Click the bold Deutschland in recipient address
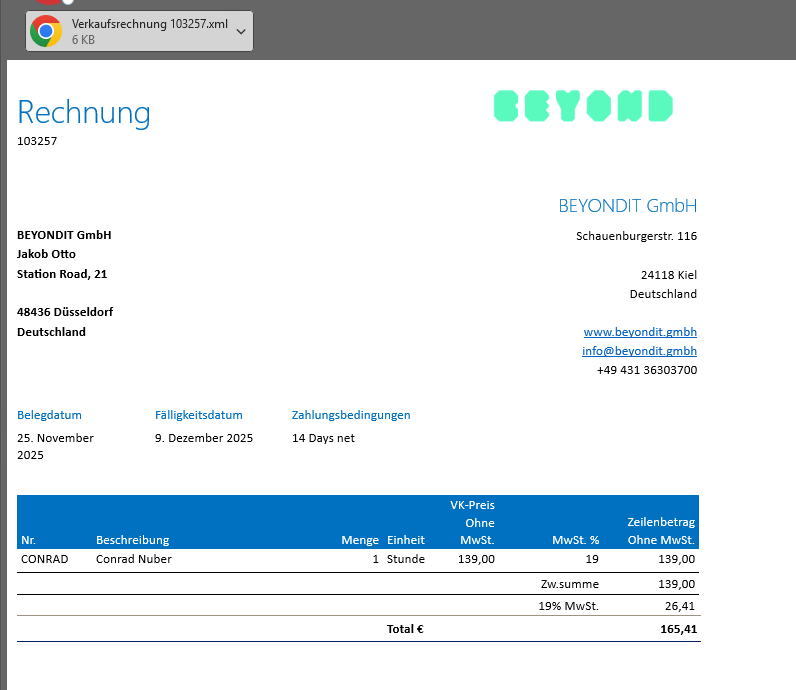The height and width of the screenshot is (690, 796). [x=51, y=332]
